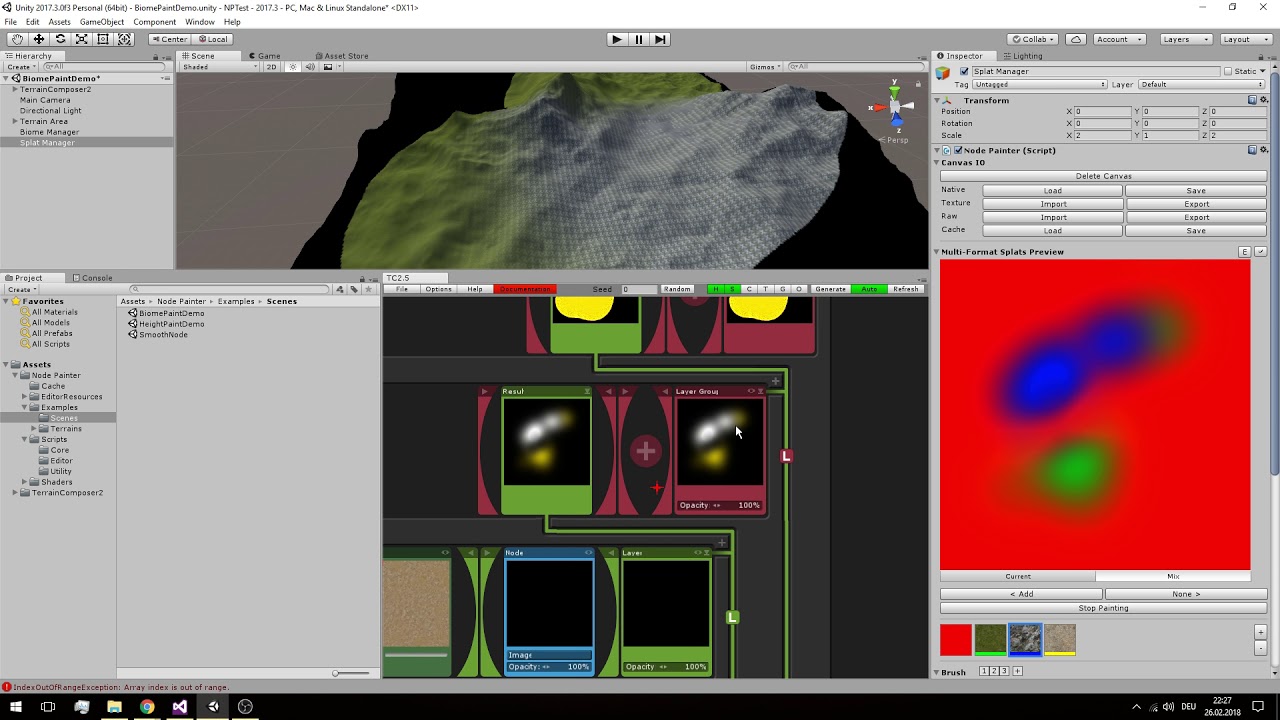Toggle scene audio in Scene view
This screenshot has width=1280, height=720.
tap(310, 67)
